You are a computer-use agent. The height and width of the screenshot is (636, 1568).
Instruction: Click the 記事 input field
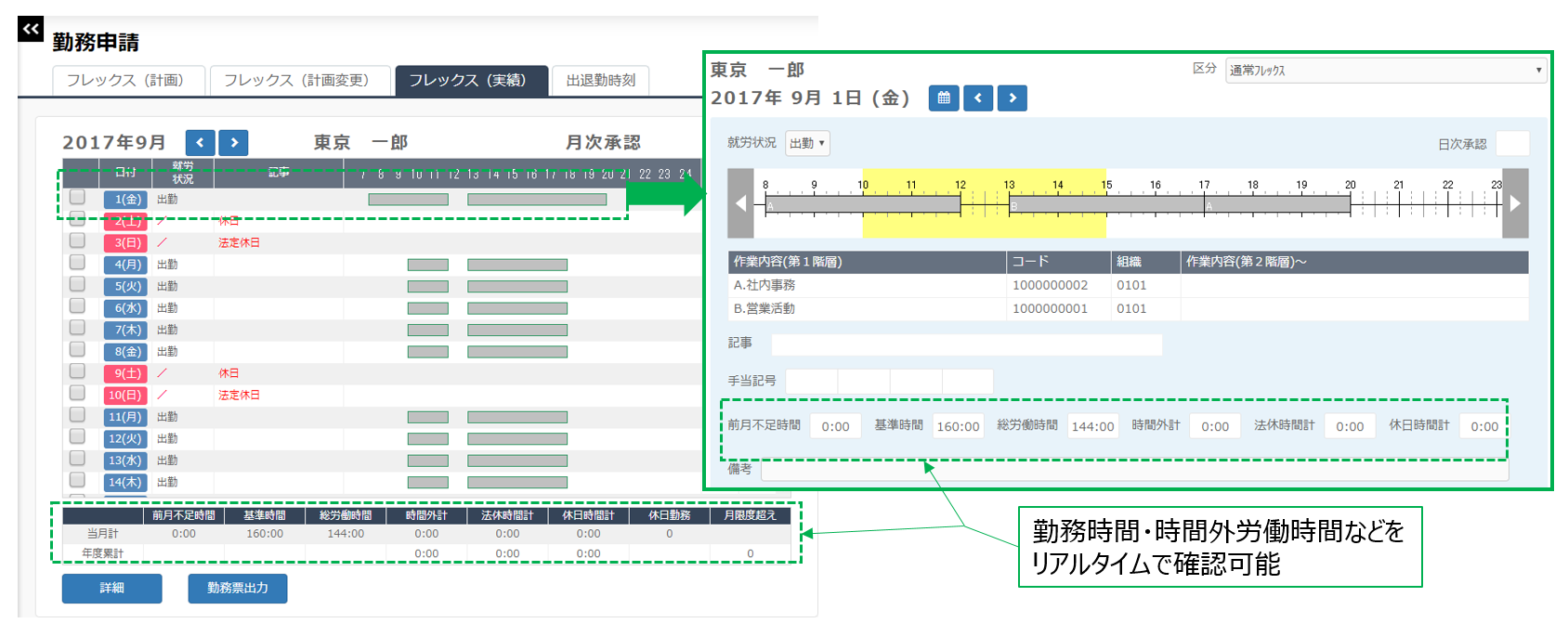pos(967,344)
